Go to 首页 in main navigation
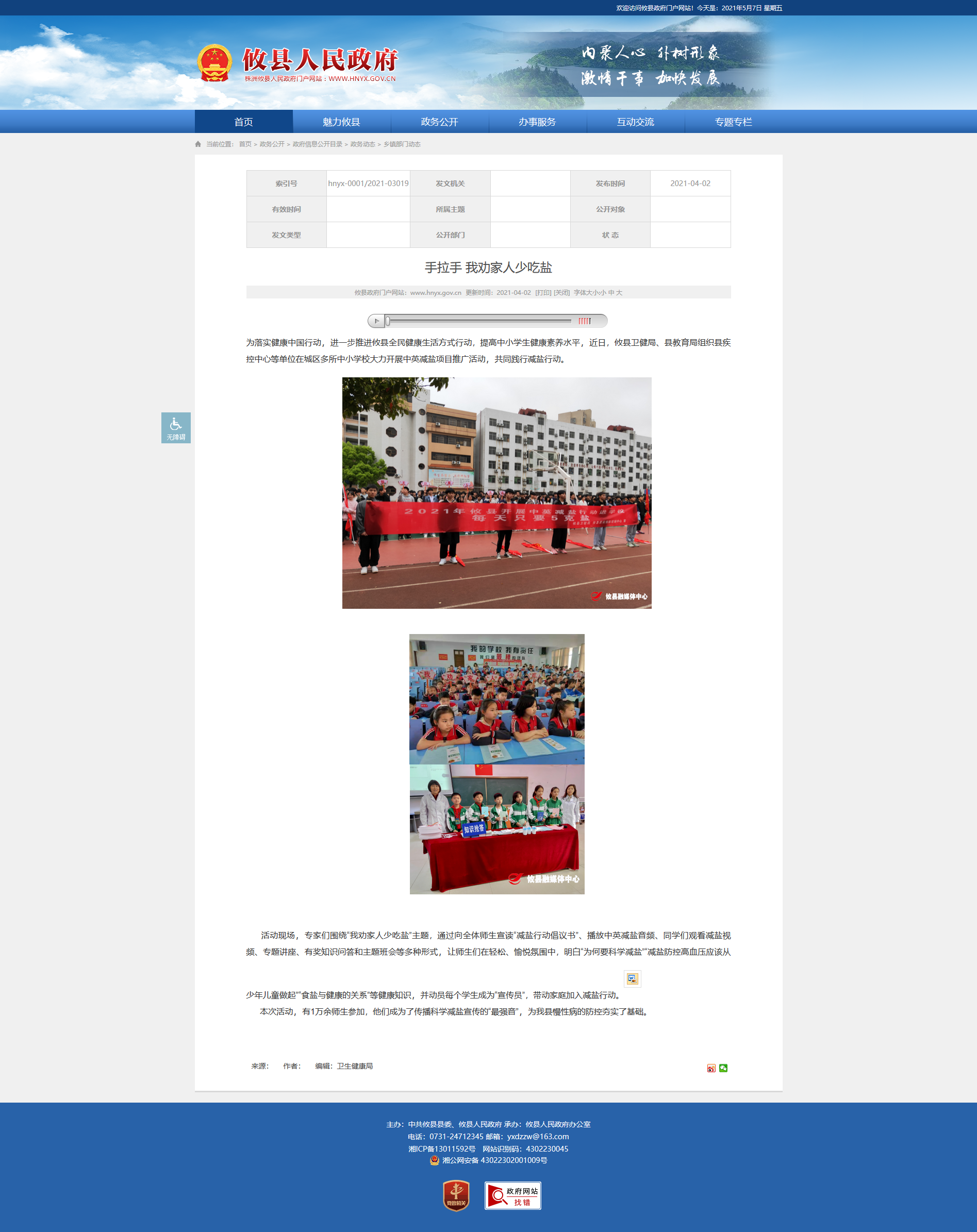This screenshot has height=1232, width=977. (x=243, y=122)
